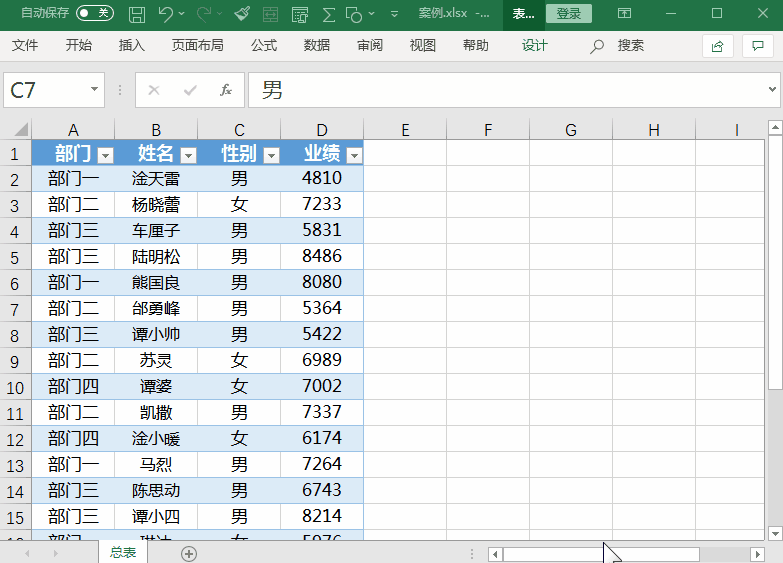
Task: Click the Share icon button
Action: [x=718, y=46]
